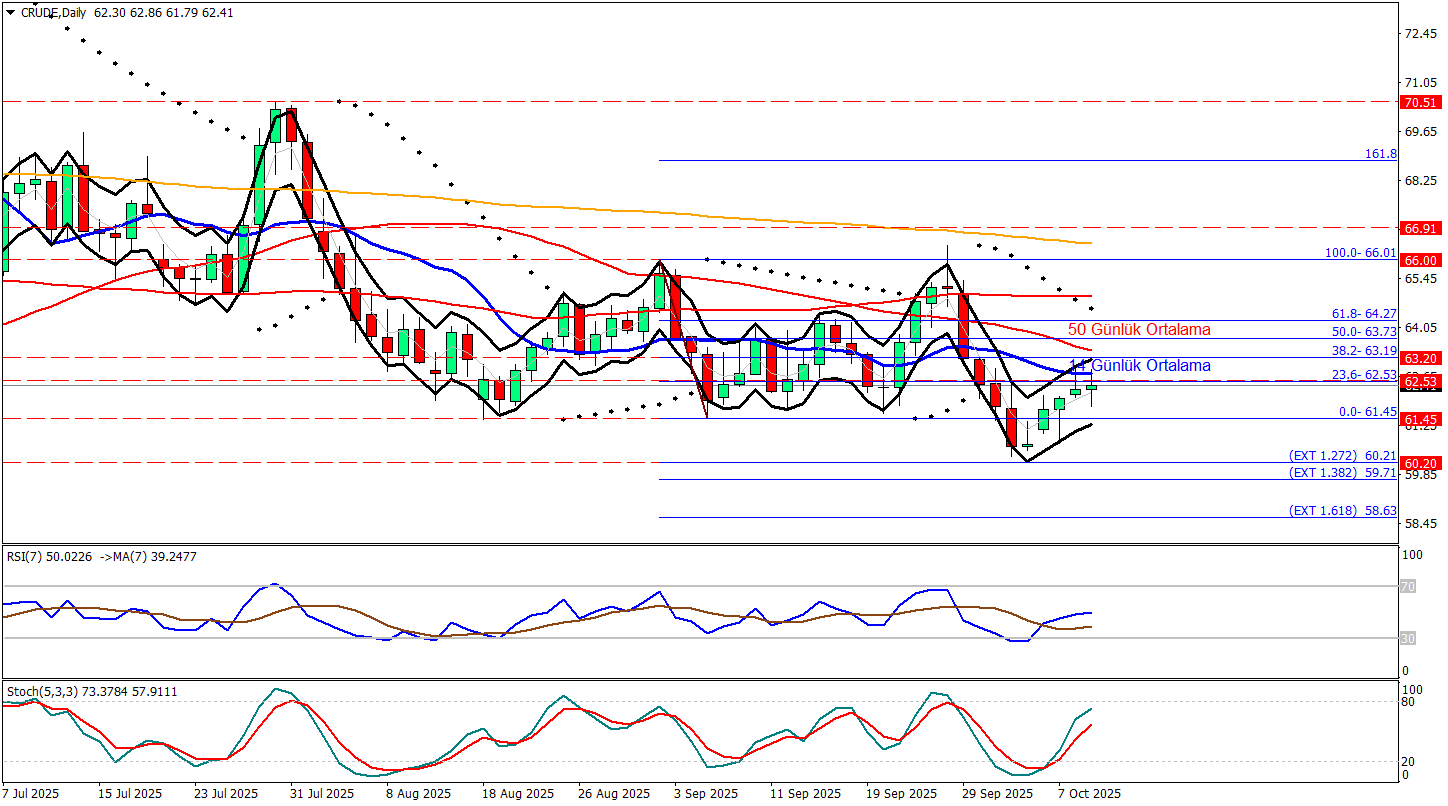Image resolution: width=1448 pixels, height=806 pixels.
Task: Select the "50 Günlük Ortalama" text label
Action: click(1139, 329)
